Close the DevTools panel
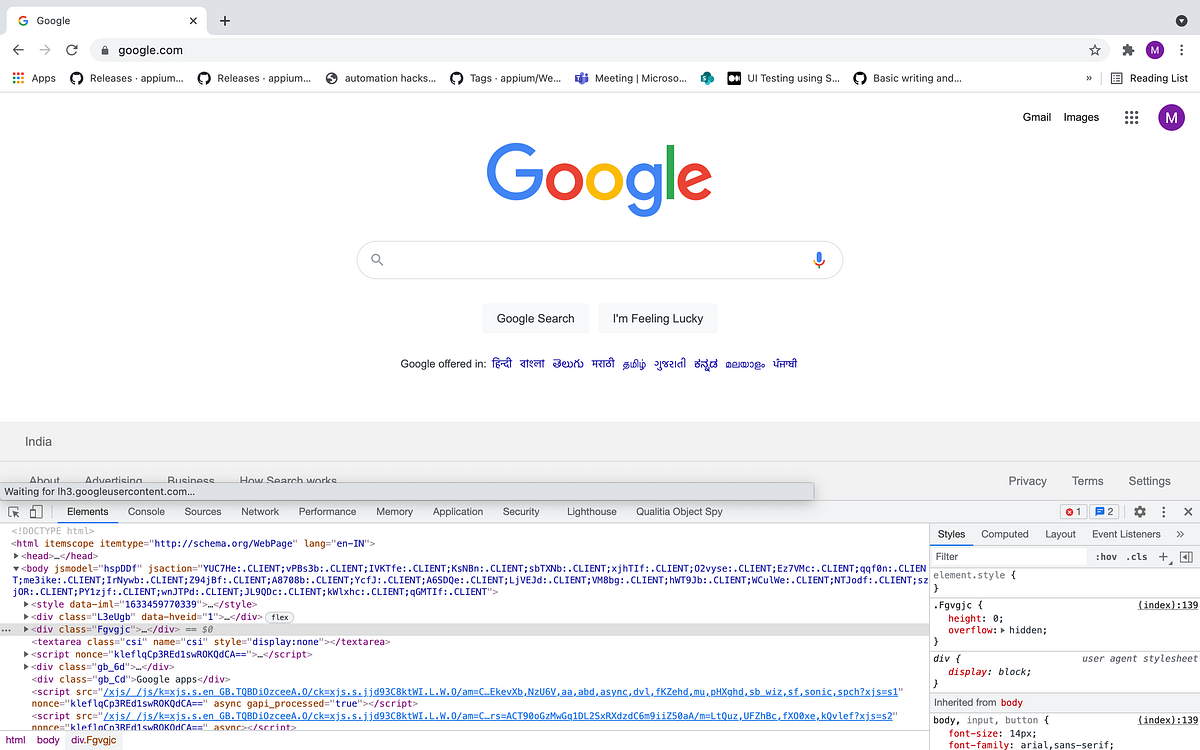 [x=1188, y=511]
